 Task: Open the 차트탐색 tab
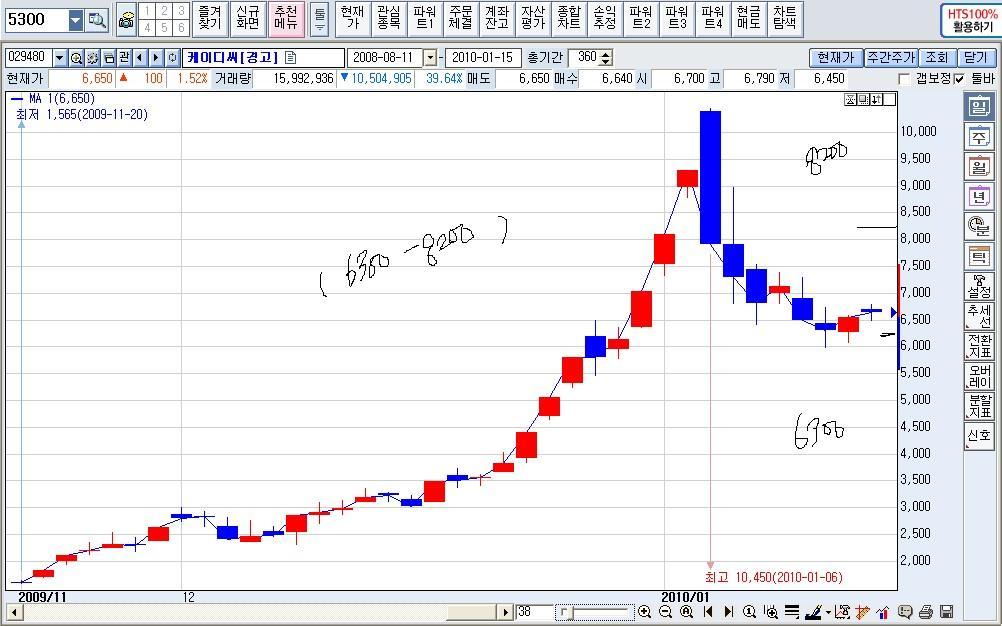click(x=784, y=19)
